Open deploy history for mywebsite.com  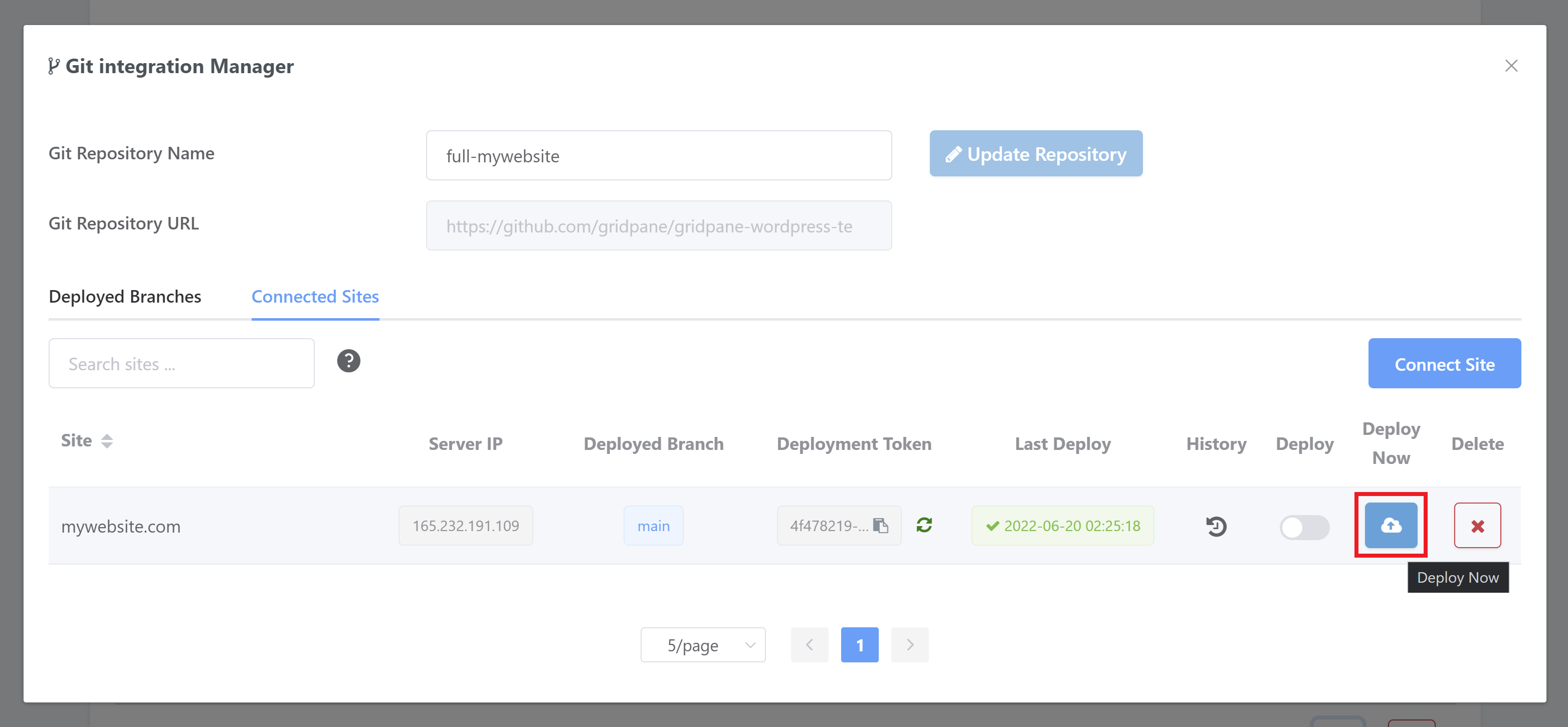click(x=1216, y=526)
